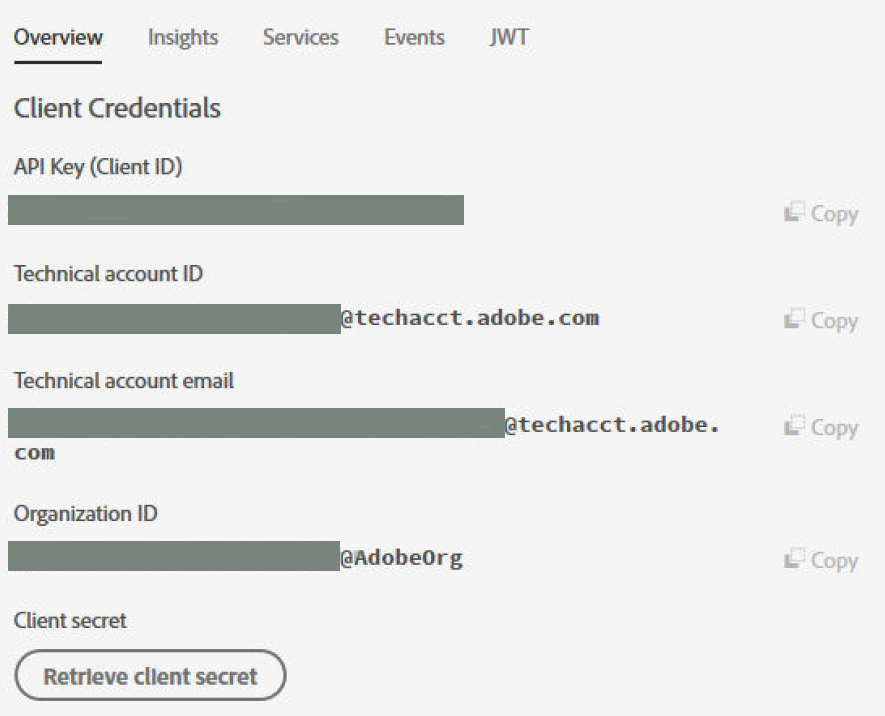Select the Organization ID value field
This screenshot has height=716, width=885.
click(172, 557)
